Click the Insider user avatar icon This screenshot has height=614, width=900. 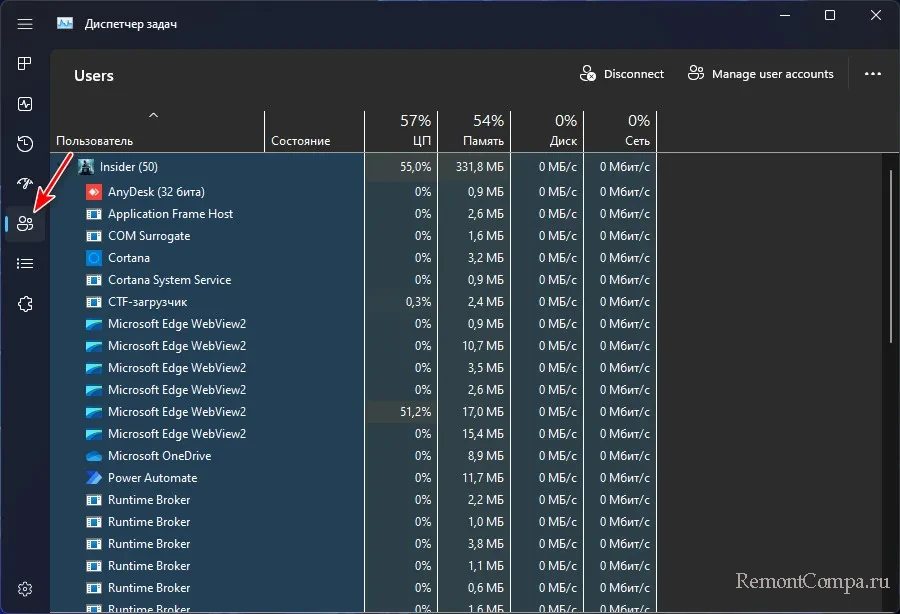click(86, 167)
